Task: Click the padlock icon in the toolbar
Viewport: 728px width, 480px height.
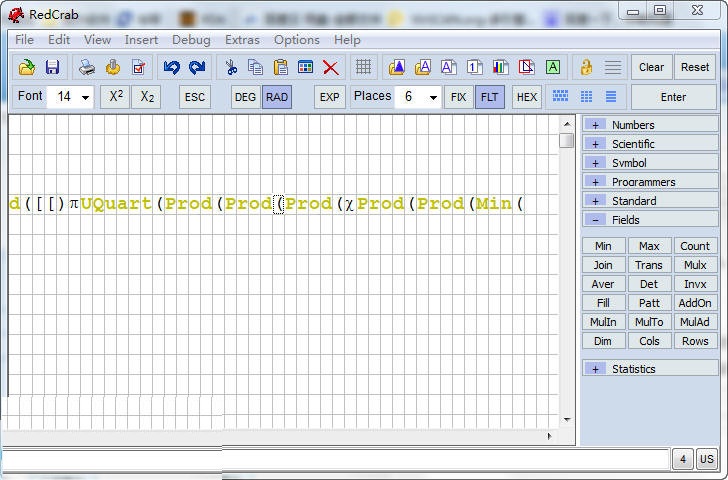Action: click(586, 67)
